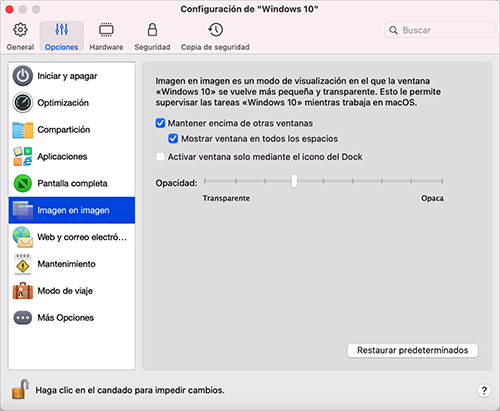Click the padlock to prevent changes

(x=20, y=389)
